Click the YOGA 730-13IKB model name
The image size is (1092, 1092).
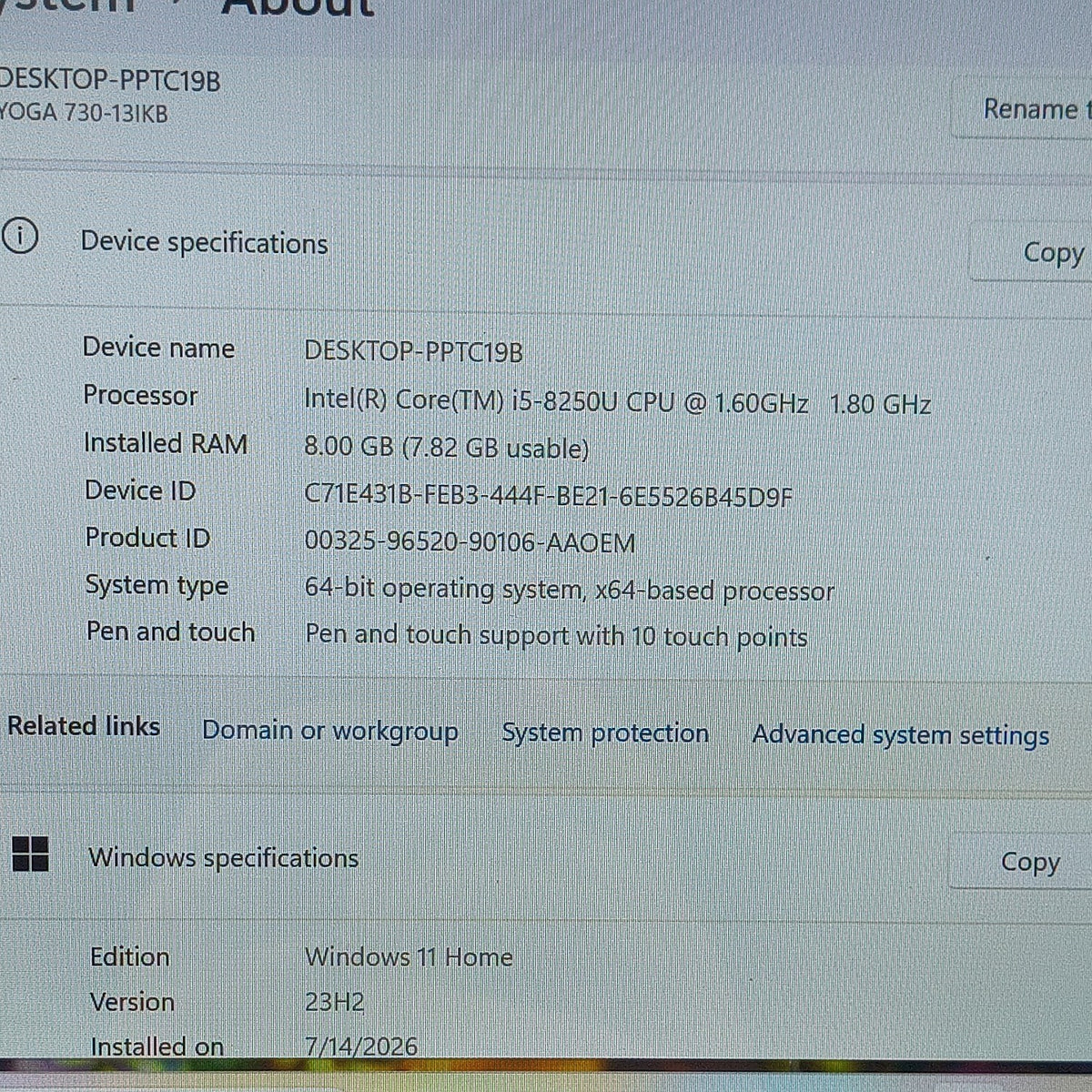click(84, 114)
